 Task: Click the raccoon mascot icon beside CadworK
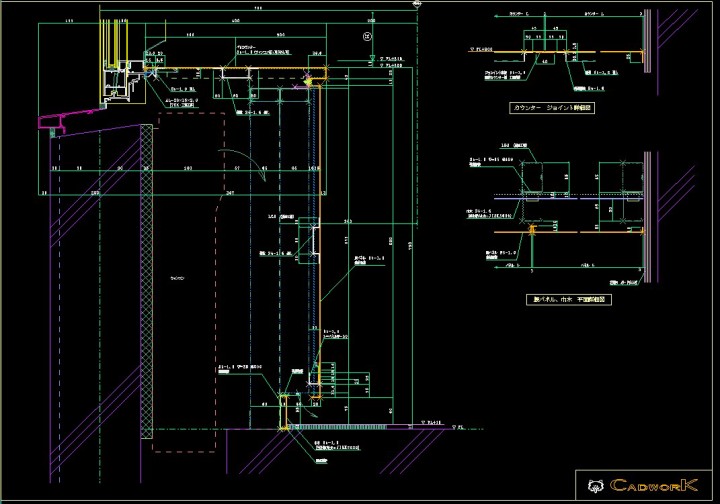click(x=595, y=486)
